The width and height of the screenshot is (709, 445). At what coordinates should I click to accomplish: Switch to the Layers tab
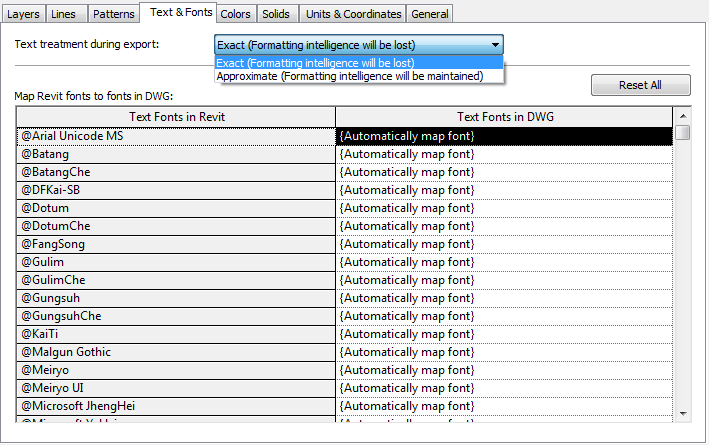23,14
